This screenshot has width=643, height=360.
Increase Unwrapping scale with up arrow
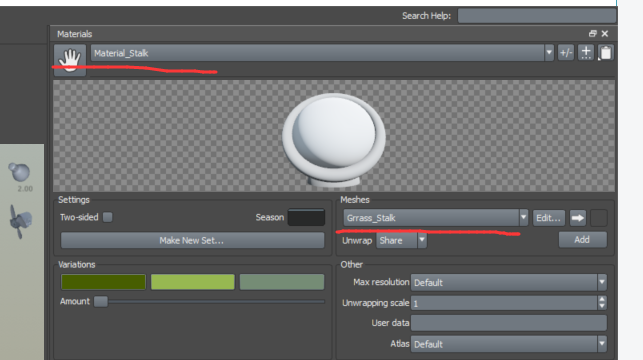pyautogui.click(x=602, y=299)
